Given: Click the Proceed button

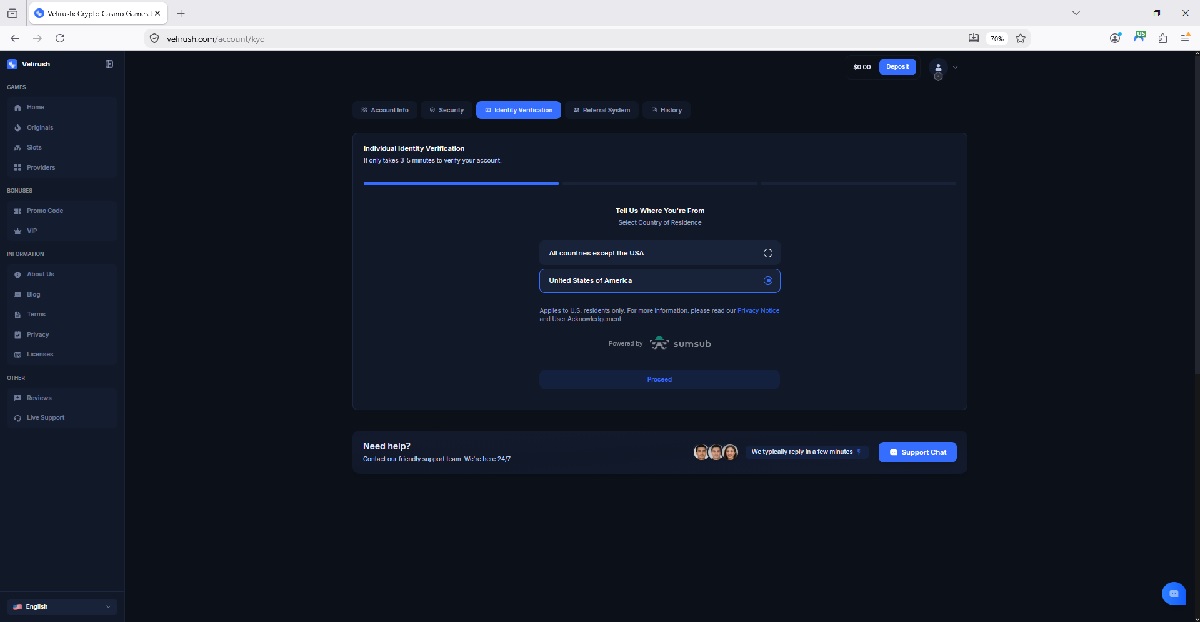Looking at the screenshot, I should click(x=659, y=380).
